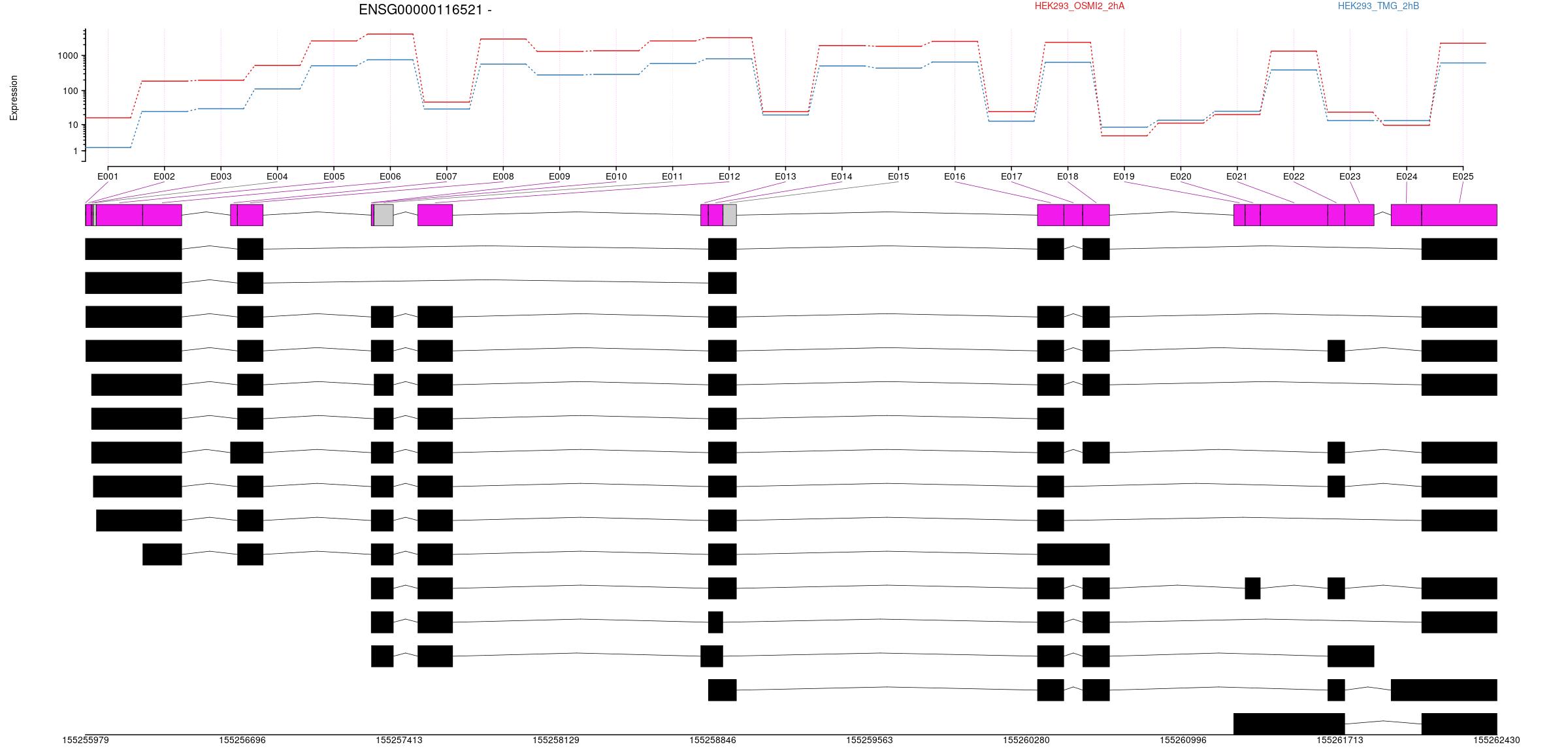This screenshot has width=1568, height=751.
Task: Click exon label E008
Action: (503, 176)
